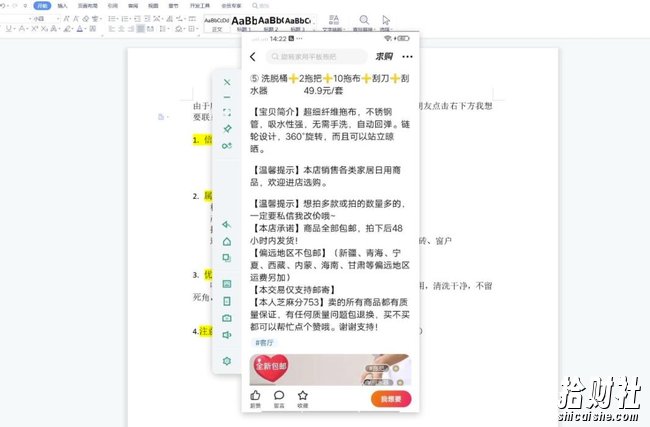Click the phone-shaped icon in mirror sidebar

(x=227, y=301)
